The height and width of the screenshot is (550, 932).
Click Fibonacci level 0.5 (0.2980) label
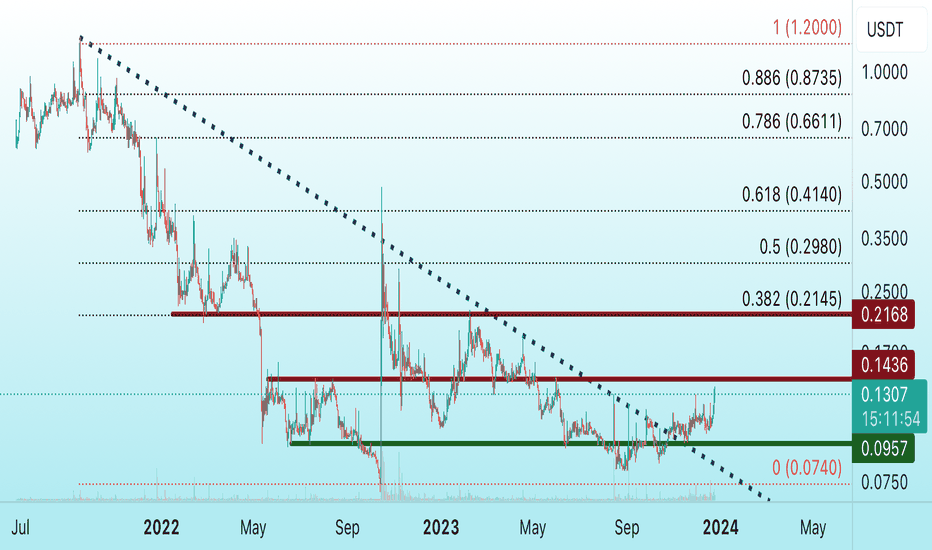point(801,247)
